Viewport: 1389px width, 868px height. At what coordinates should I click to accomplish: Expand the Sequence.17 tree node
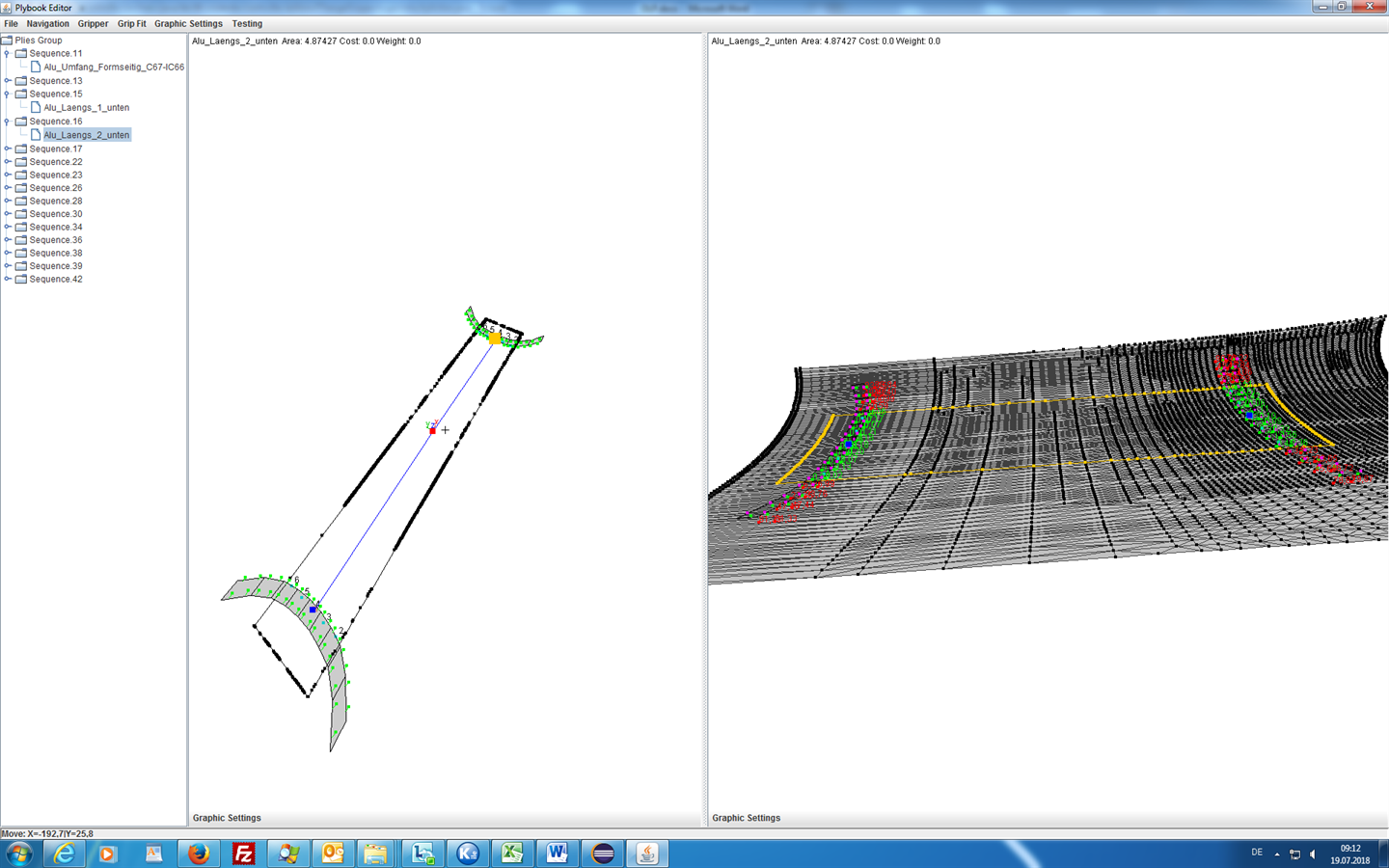coord(8,149)
